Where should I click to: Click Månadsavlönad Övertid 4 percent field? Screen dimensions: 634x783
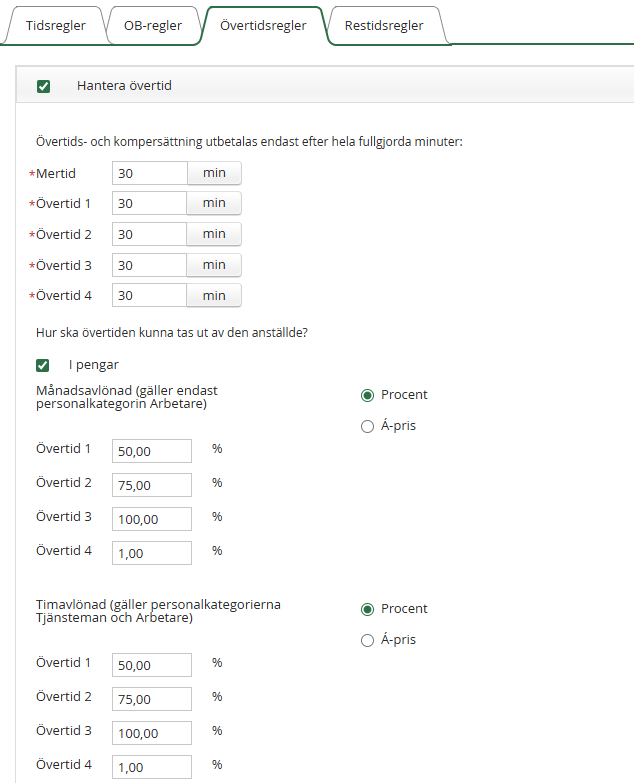(x=151, y=553)
